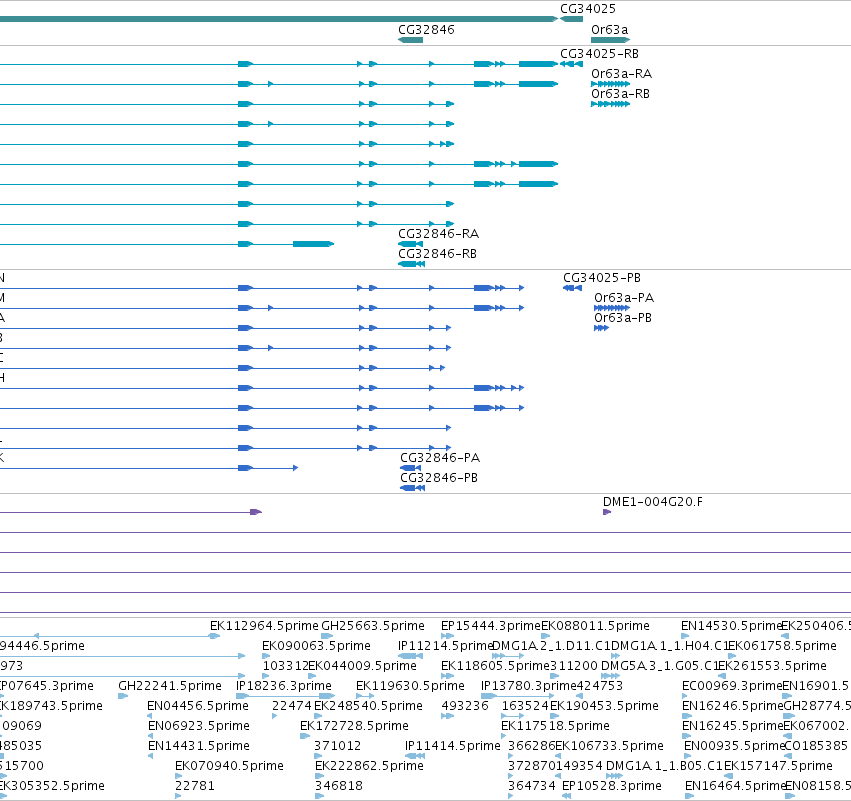
Task: Select feature 22474
Action: [292, 707]
